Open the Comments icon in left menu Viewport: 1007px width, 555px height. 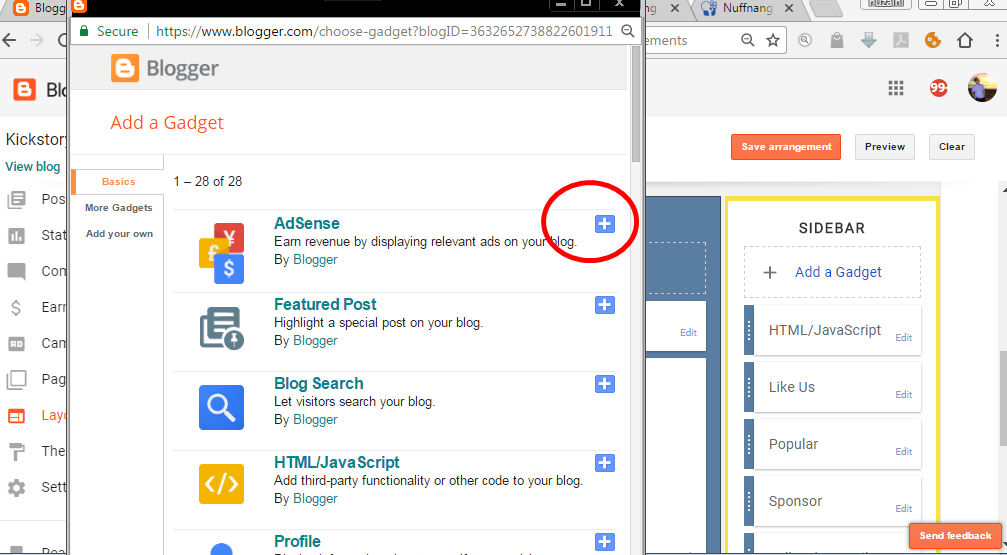pyautogui.click(x=17, y=272)
